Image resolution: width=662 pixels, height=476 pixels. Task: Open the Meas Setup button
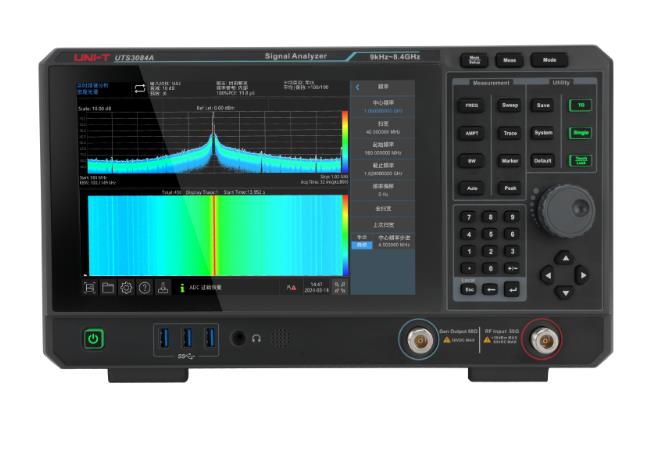[475, 60]
